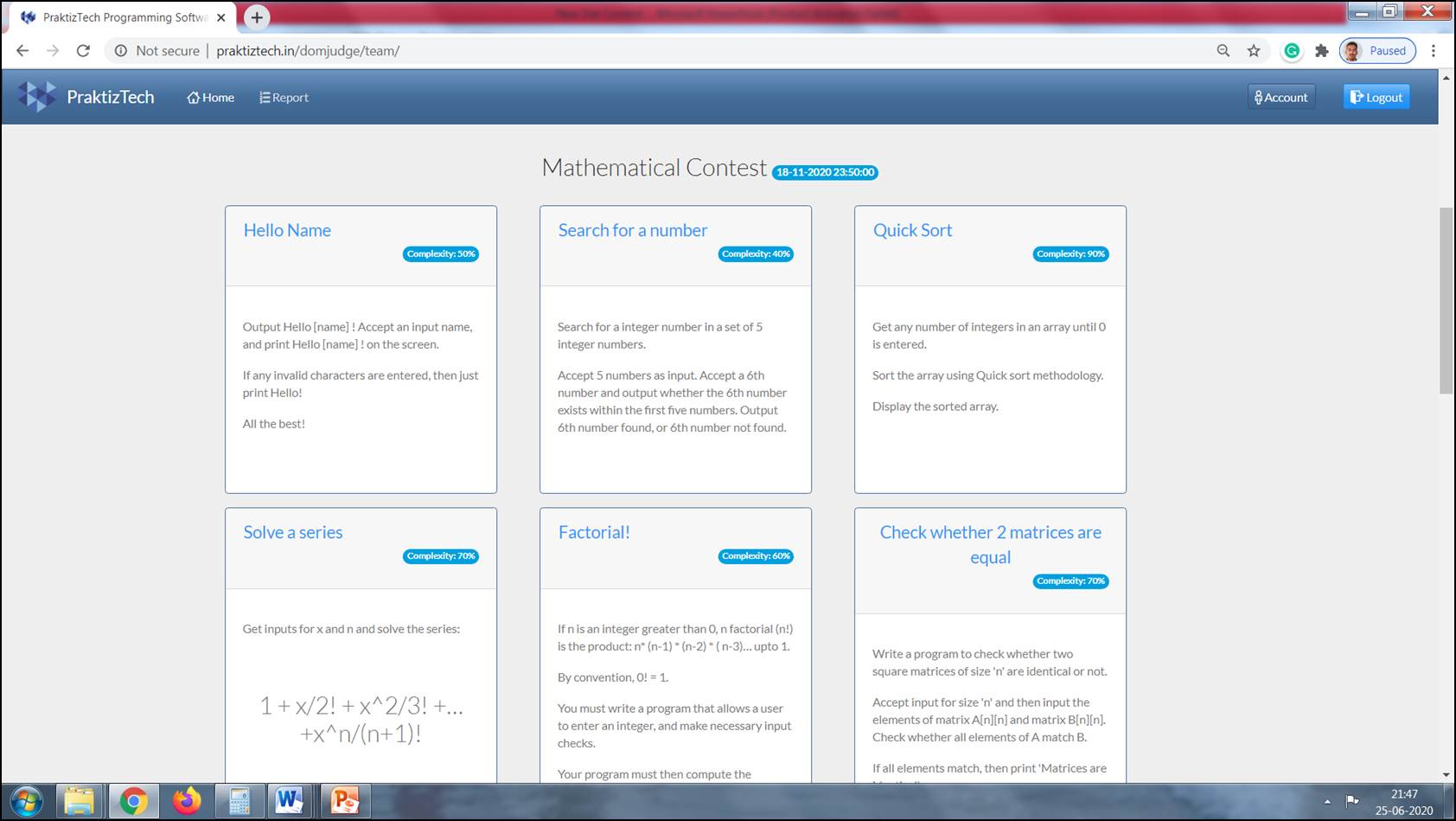1456x821 pixels.
Task: Click 'Display the sorted array.' text
Action: [x=936, y=407]
